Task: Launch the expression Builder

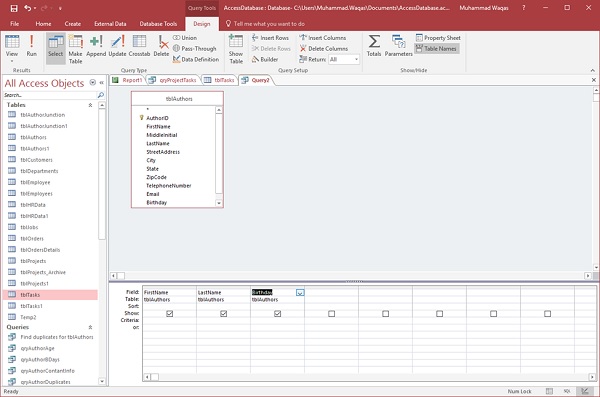Action: tap(265, 59)
